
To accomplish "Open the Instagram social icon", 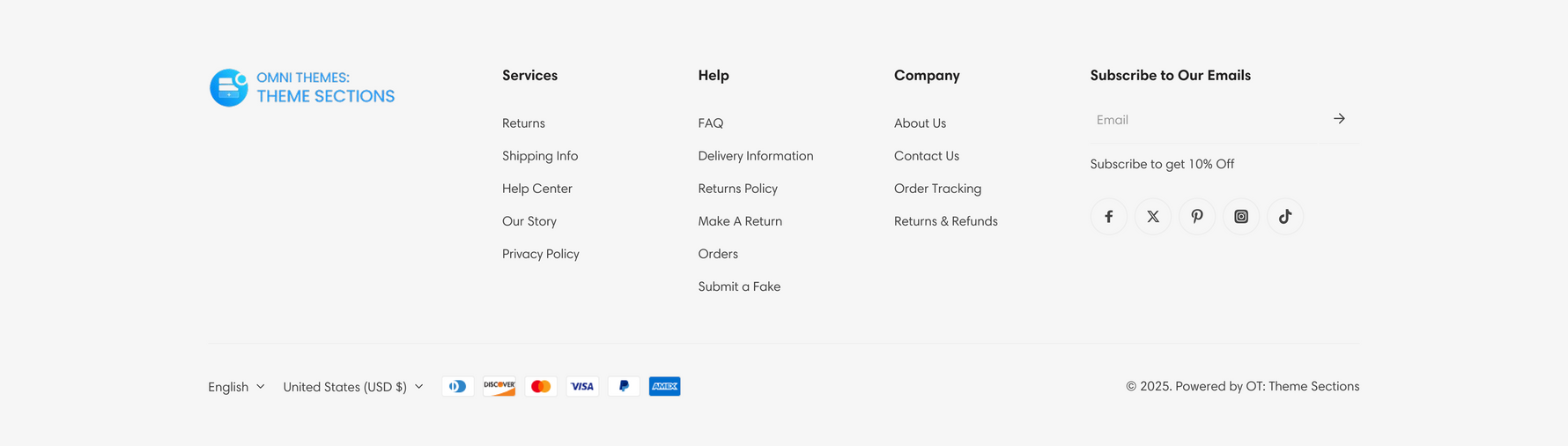I will tap(1240, 217).
